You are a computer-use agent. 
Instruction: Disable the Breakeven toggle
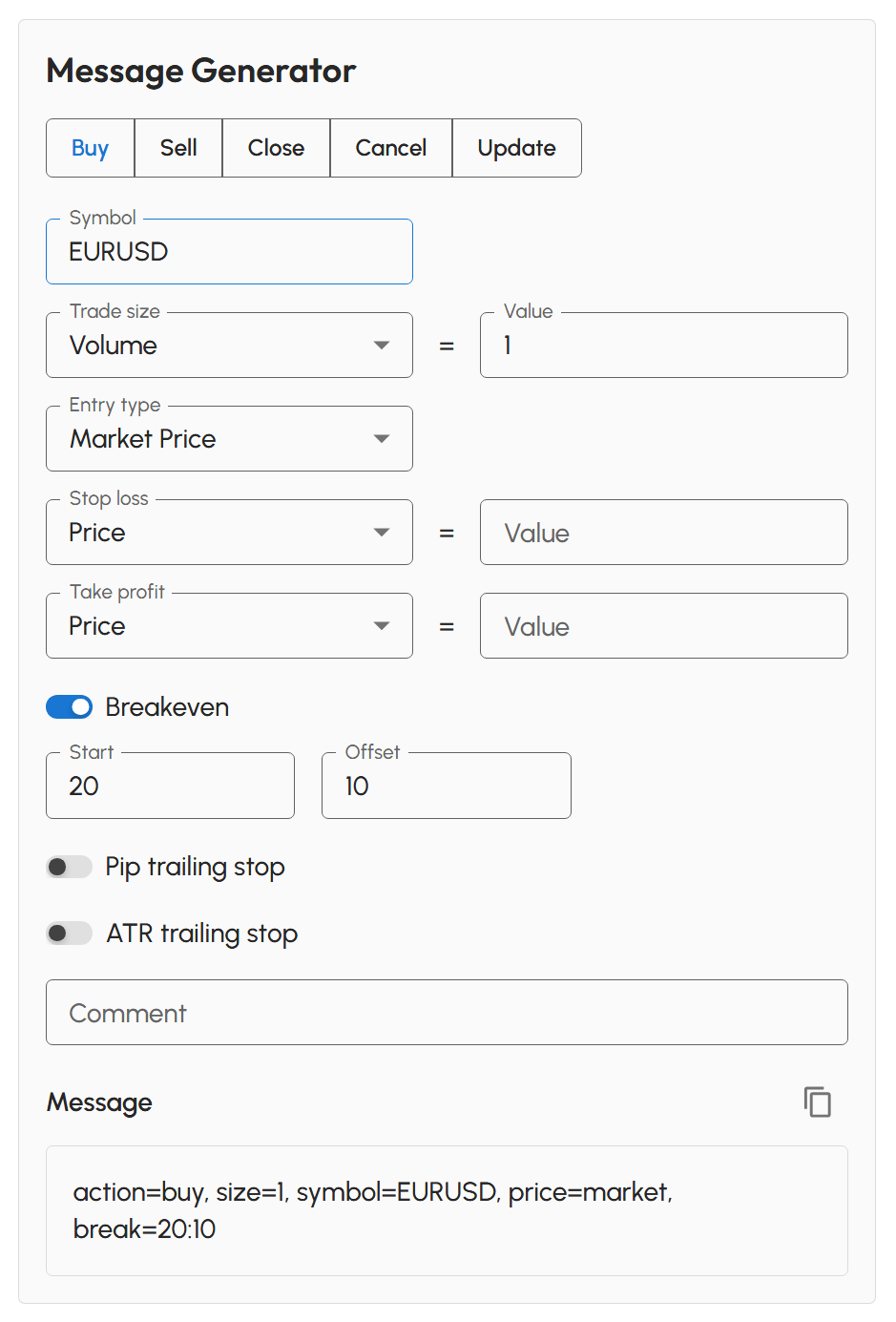click(x=69, y=706)
